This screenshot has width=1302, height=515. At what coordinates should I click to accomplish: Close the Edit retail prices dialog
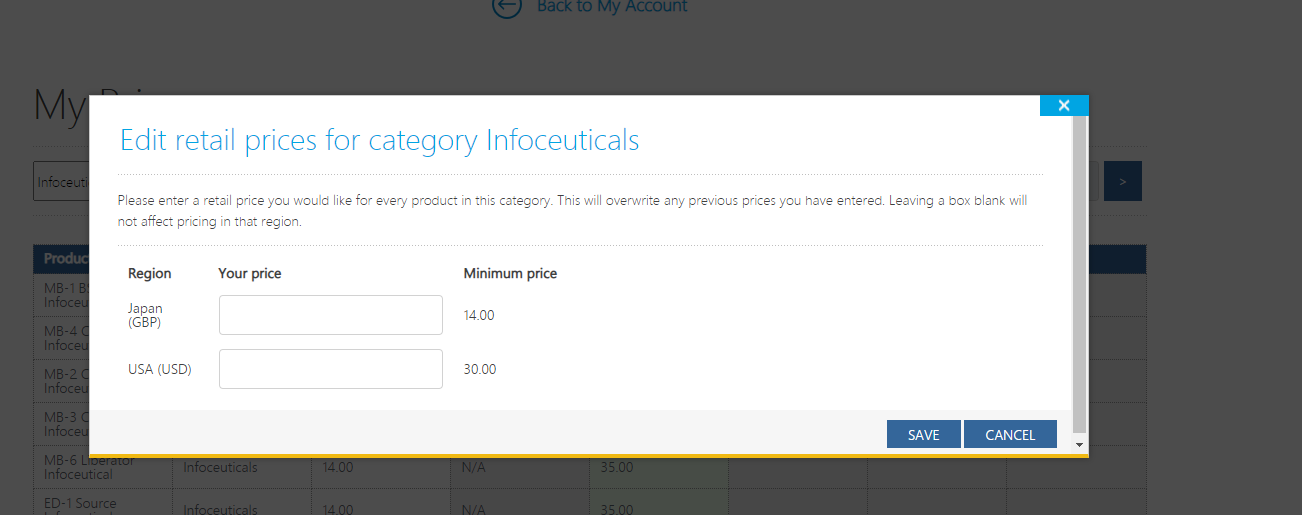point(1064,105)
